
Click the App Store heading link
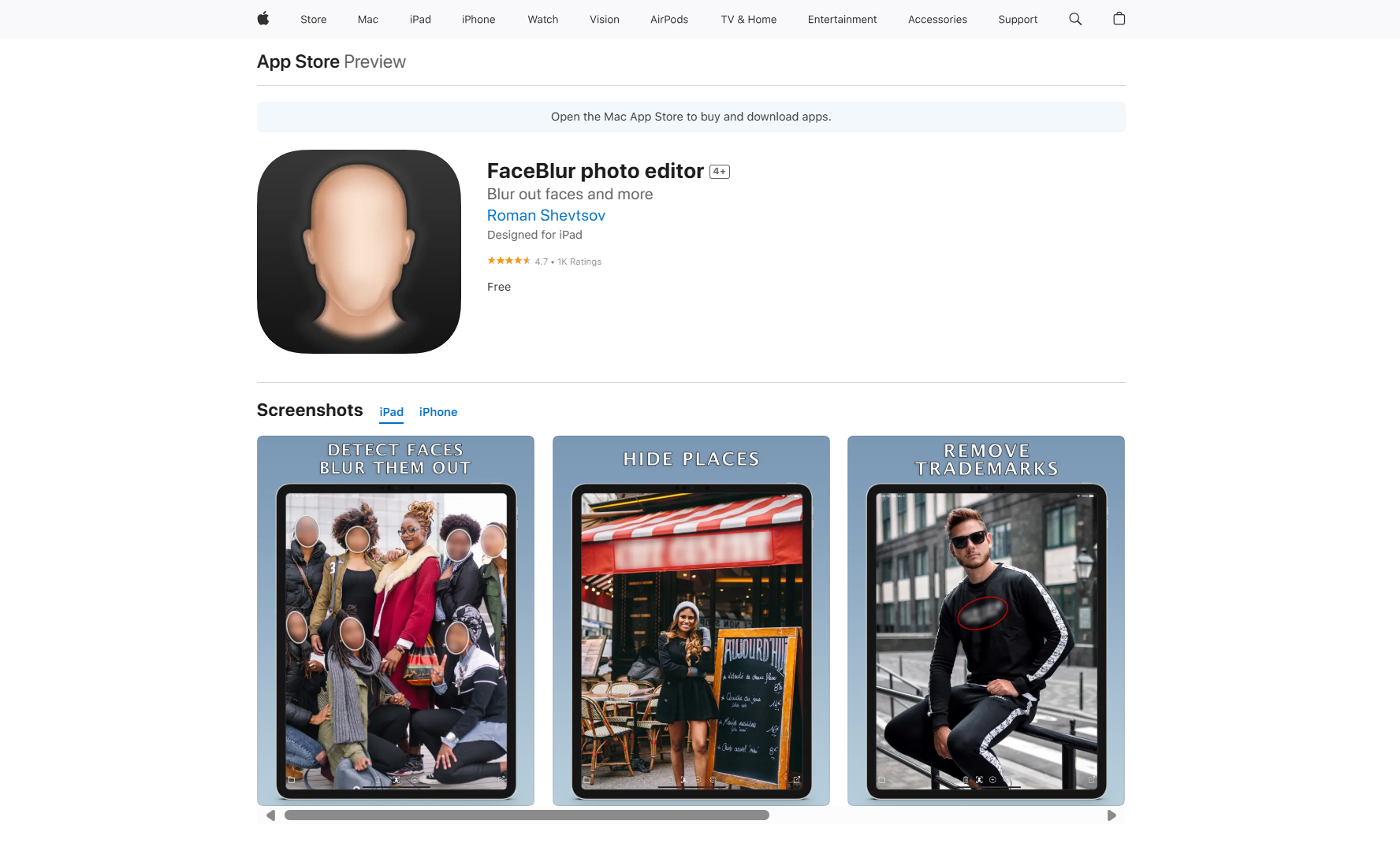click(298, 61)
